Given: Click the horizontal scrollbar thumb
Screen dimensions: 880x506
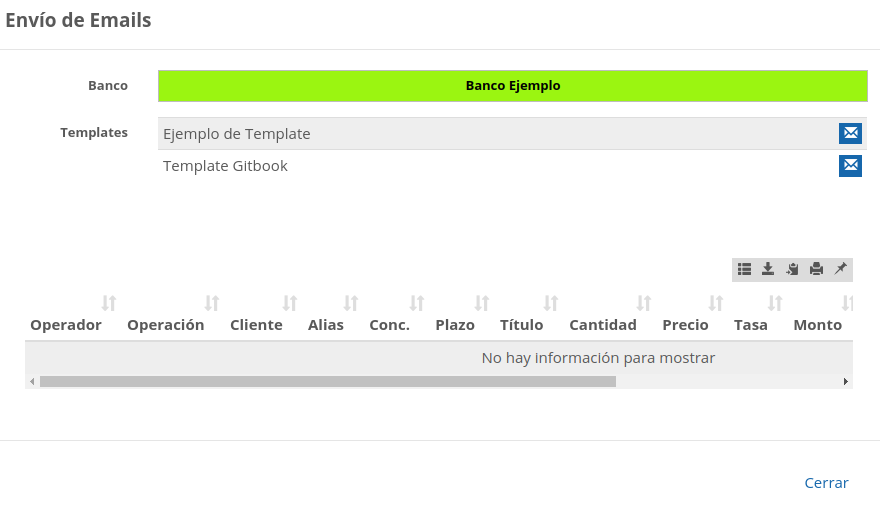Looking at the screenshot, I should pos(328,381).
